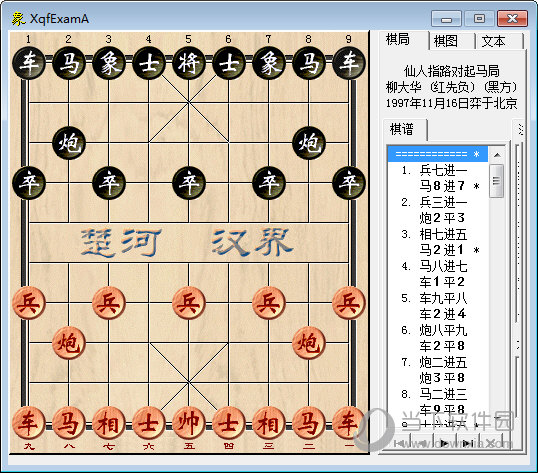Select the black elephant on file 7
The width and height of the screenshot is (538, 473).
pos(269,63)
